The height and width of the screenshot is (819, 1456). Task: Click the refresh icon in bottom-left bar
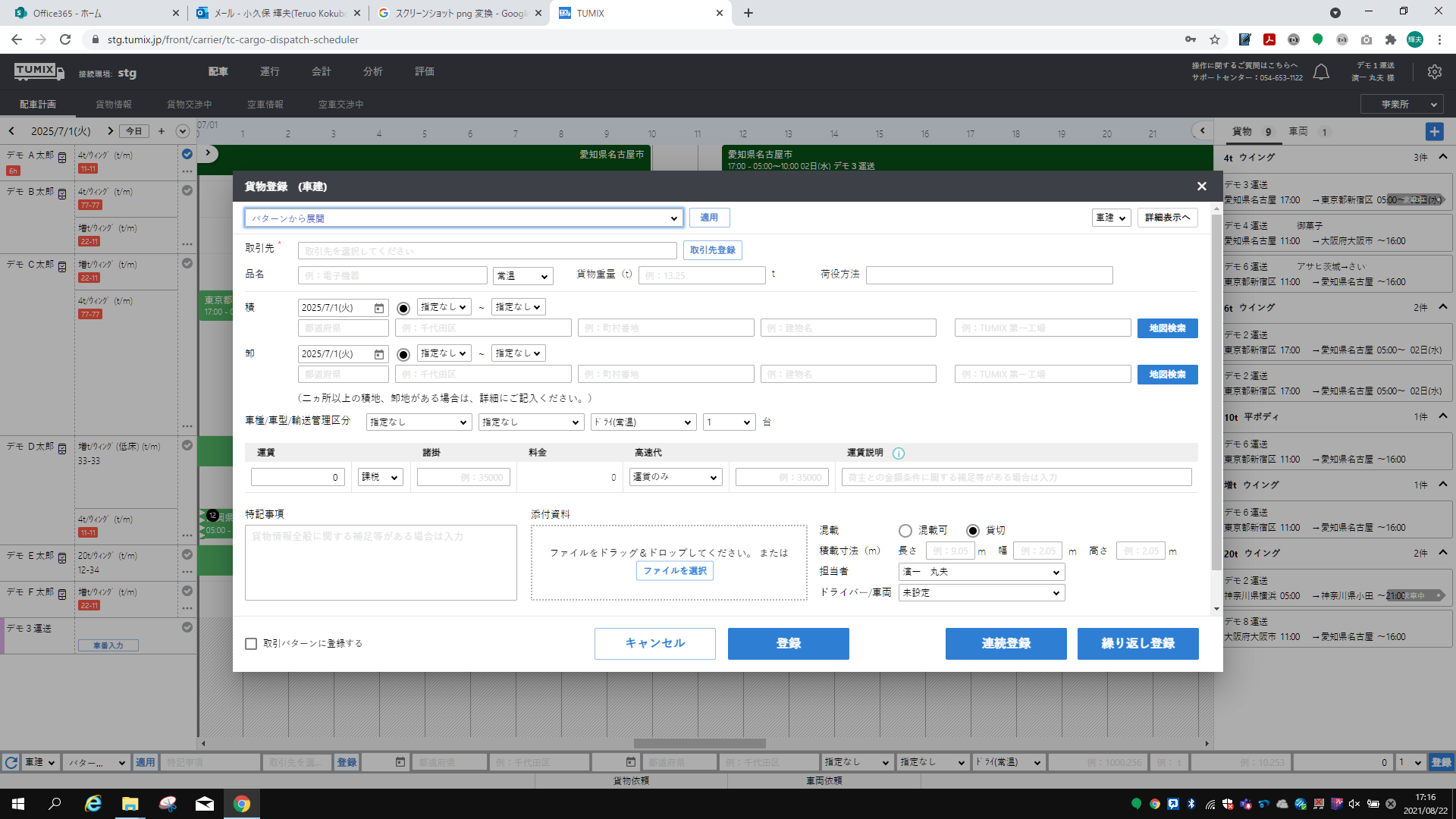point(11,762)
